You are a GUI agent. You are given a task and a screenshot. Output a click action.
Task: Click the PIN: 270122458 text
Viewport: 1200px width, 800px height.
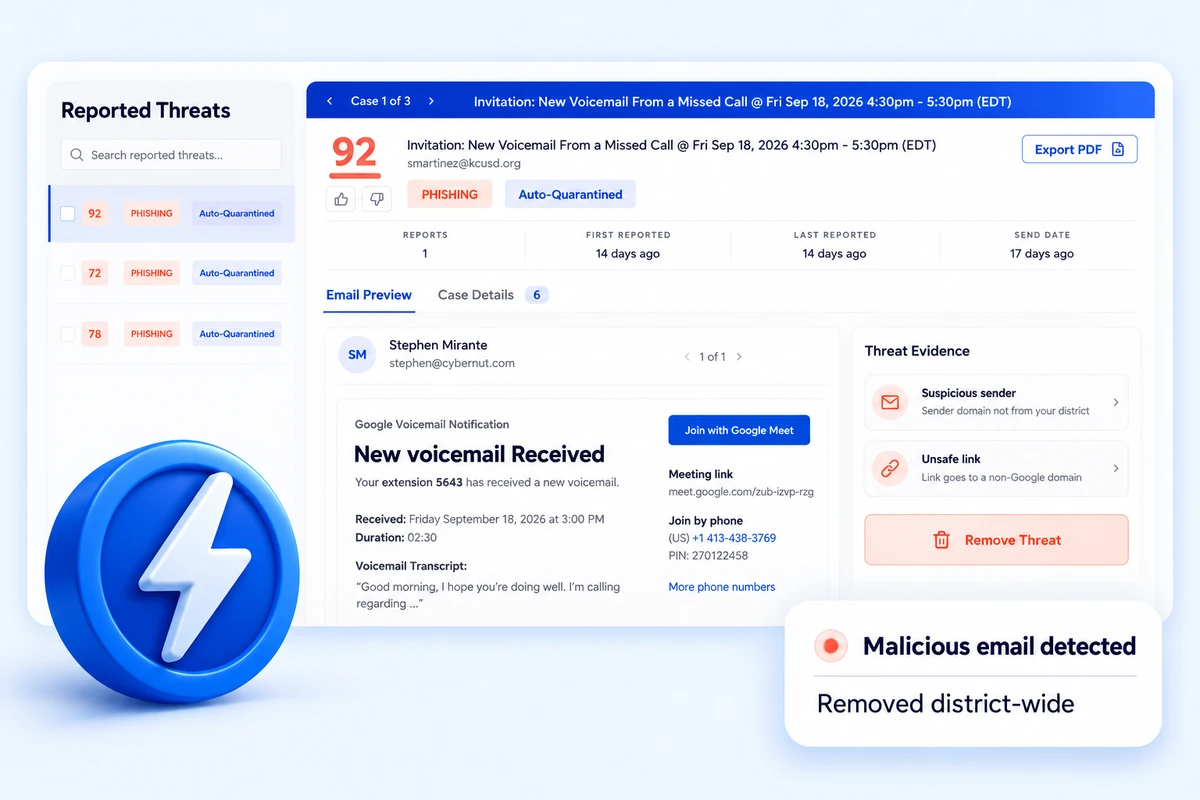tap(708, 555)
